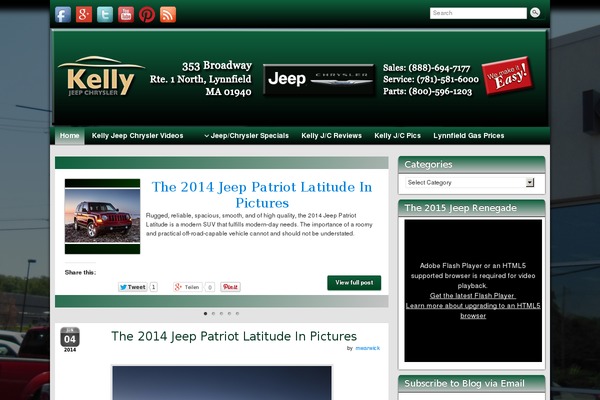This screenshot has width=600, height=400.
Task: Click the Service phone number (781)-581-6000
Action: tap(447, 79)
